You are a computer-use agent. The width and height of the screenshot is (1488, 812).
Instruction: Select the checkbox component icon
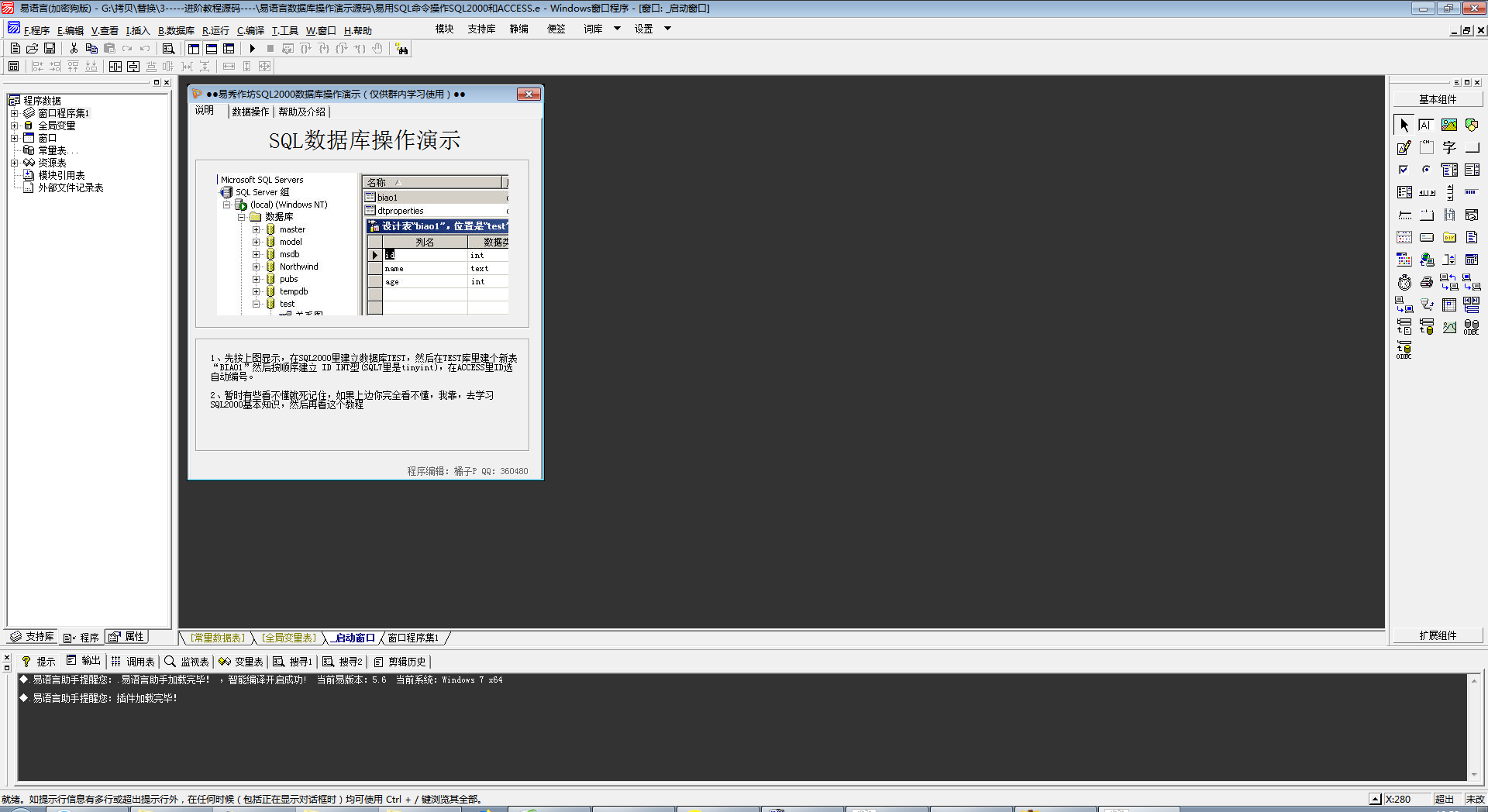[x=1404, y=170]
